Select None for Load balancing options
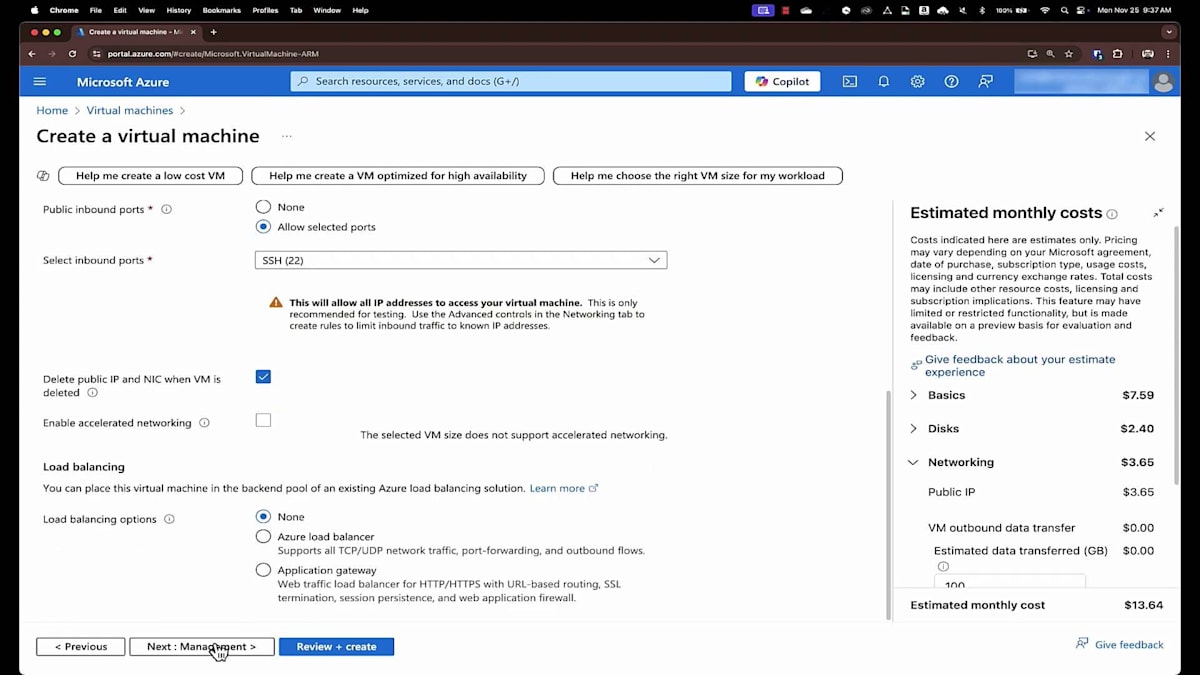 pyautogui.click(x=263, y=517)
